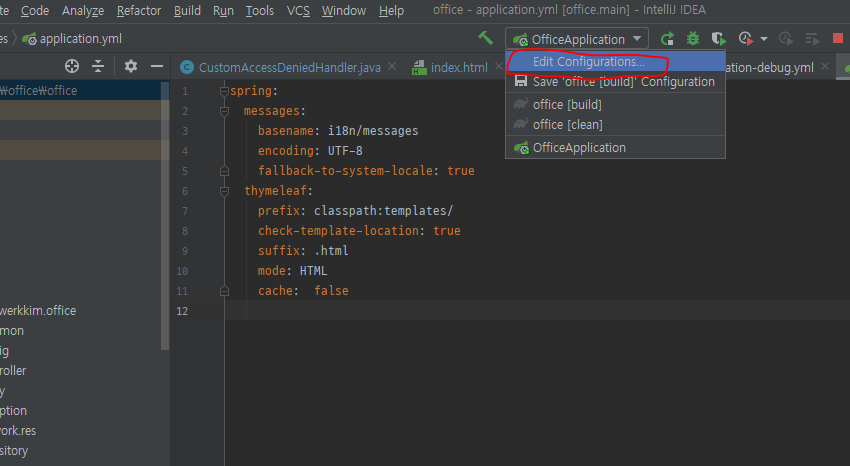Image resolution: width=850 pixels, height=466 pixels.
Task: Open the Window menu
Action: pyautogui.click(x=344, y=10)
